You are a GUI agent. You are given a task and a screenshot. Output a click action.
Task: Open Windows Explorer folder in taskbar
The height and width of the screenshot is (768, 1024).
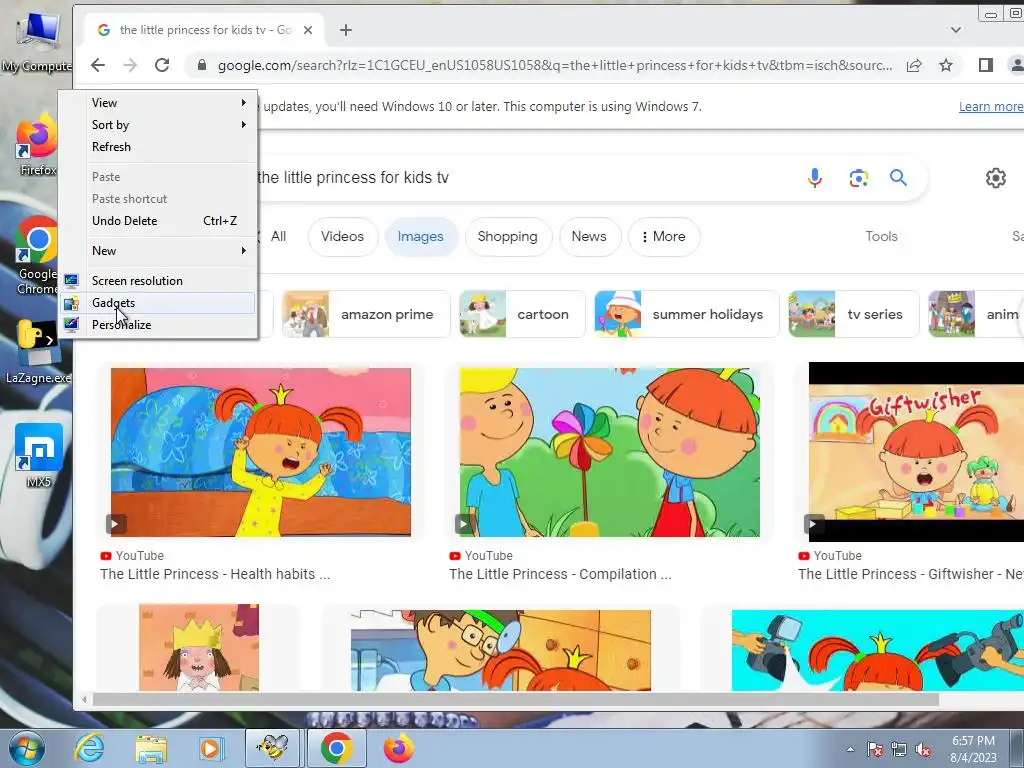pyautogui.click(x=151, y=748)
